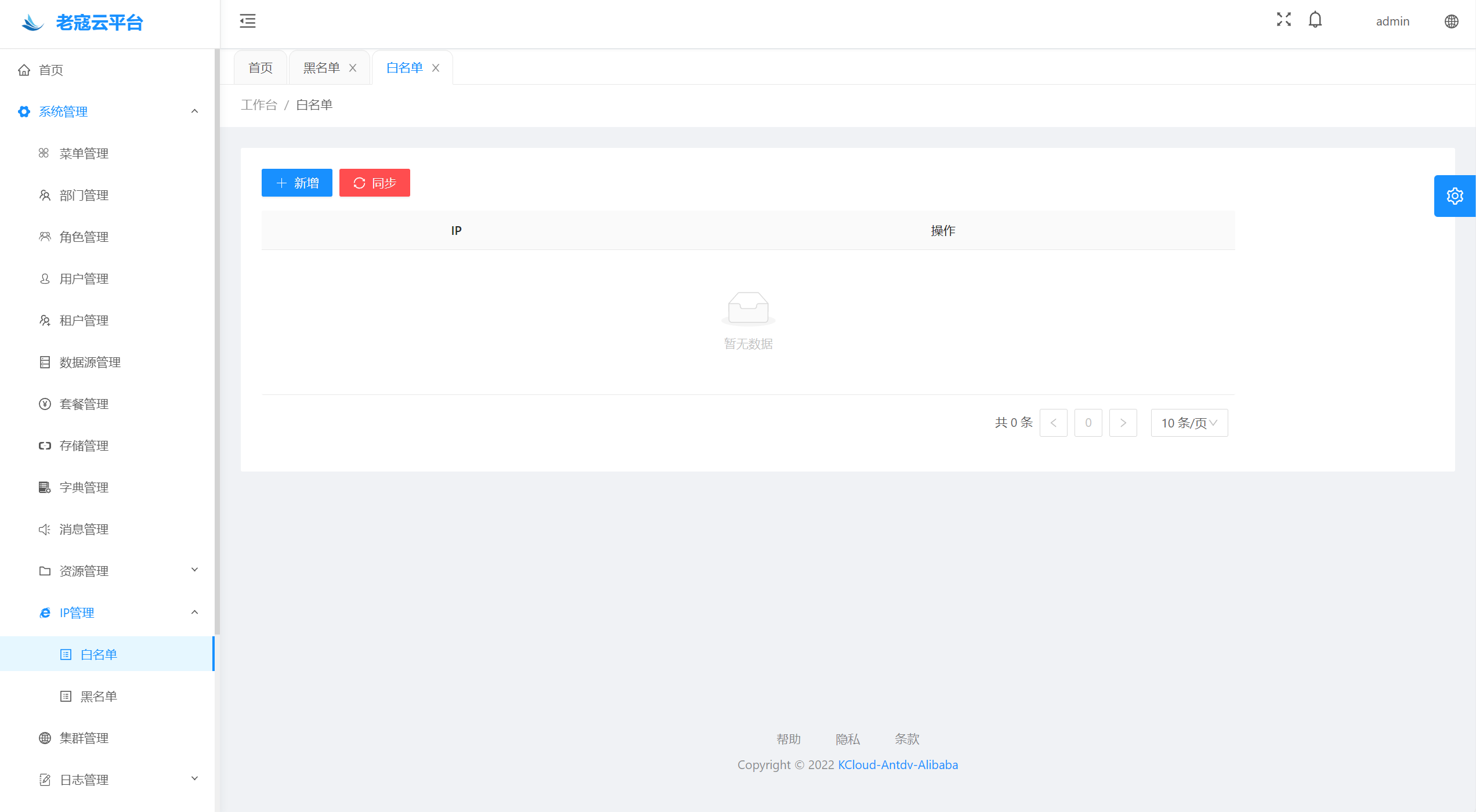This screenshot has height=812, width=1476.
Task: Open the KCloud-Antdv-Alibaba footer link
Action: pyautogui.click(x=898, y=764)
